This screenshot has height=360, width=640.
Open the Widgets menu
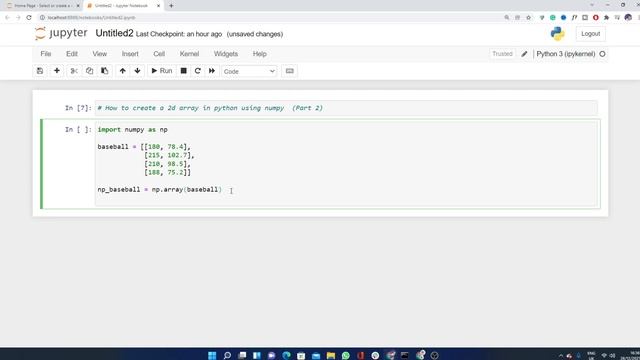(x=226, y=54)
